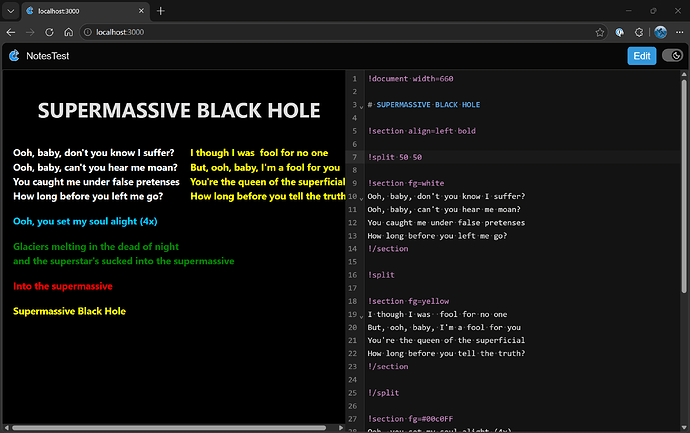Toggle the dark mode switch

pos(672,55)
